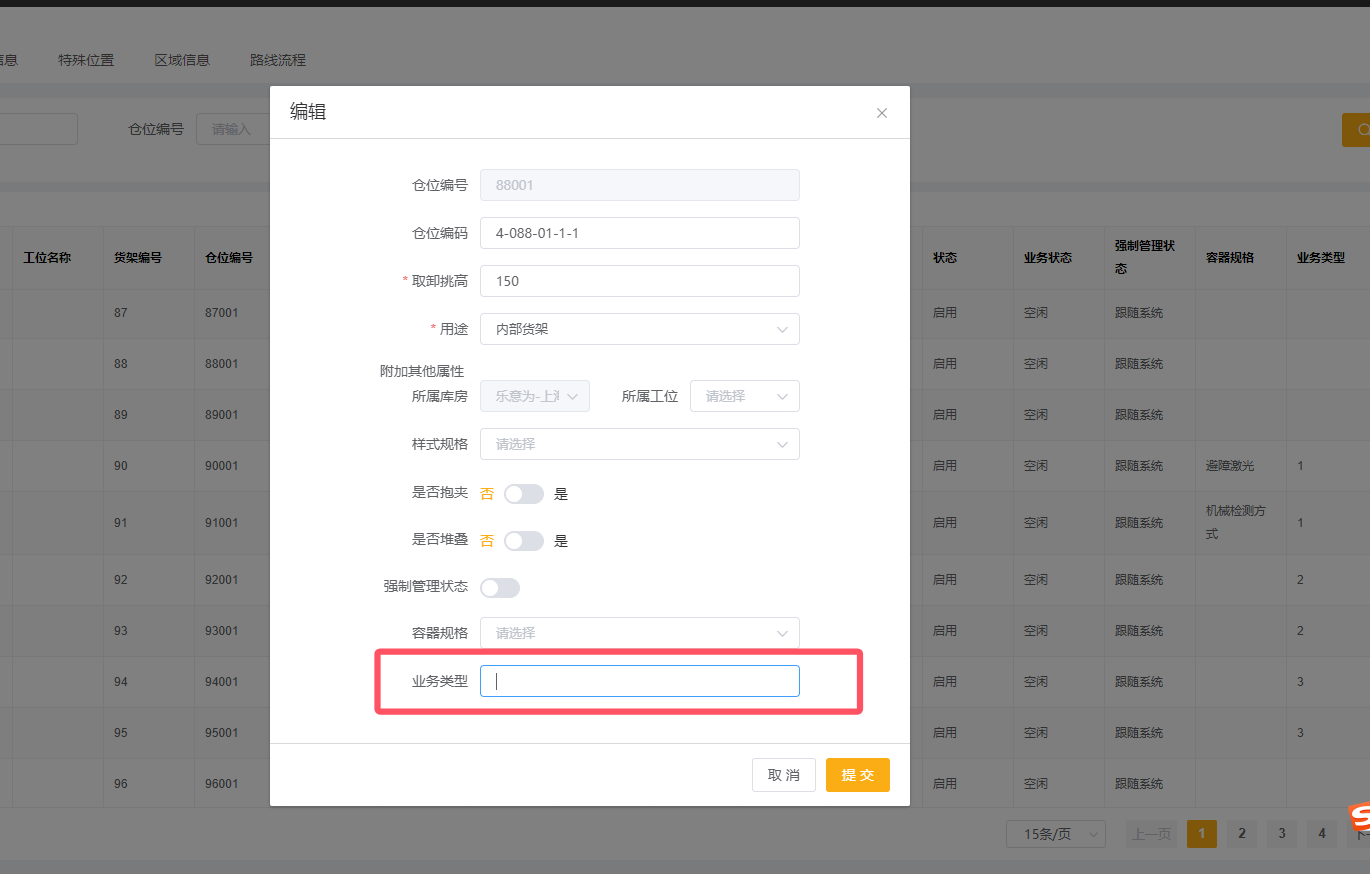The height and width of the screenshot is (874, 1370).
Task: Click the 附加其他属性 label
Action: pyautogui.click(x=422, y=371)
